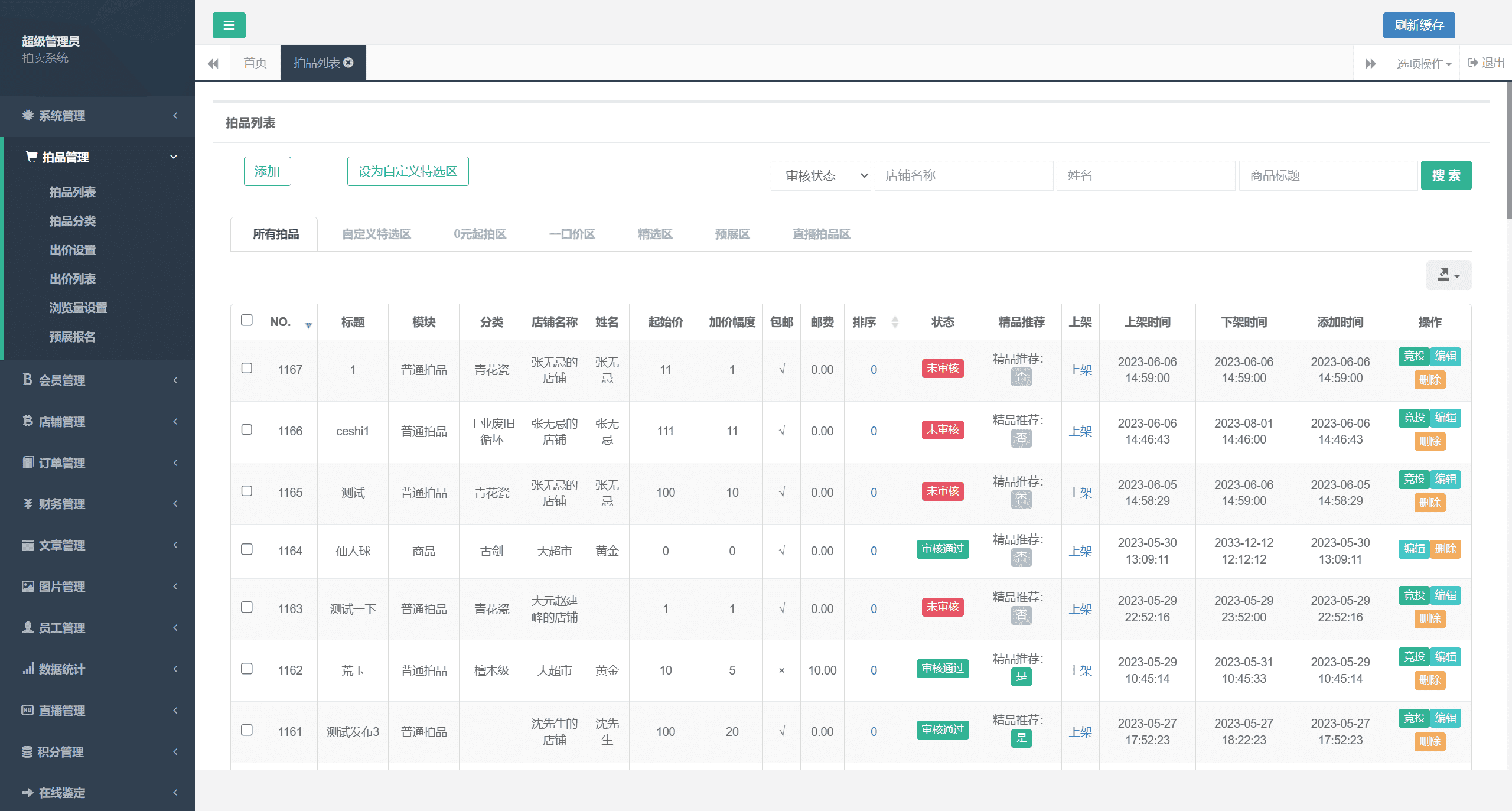Click 编辑 button for row 1162
The width and height of the screenshot is (1512, 811).
(x=1445, y=656)
